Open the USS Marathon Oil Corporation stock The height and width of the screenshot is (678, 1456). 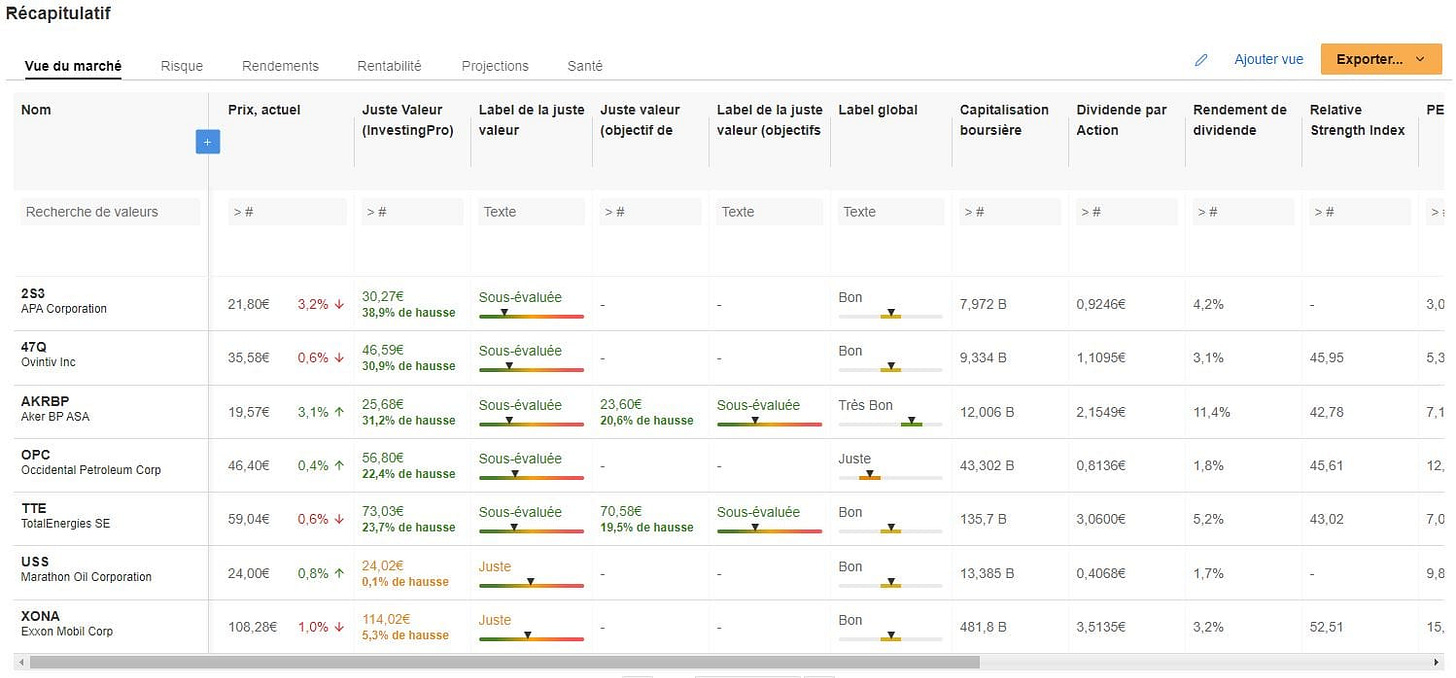coord(86,569)
